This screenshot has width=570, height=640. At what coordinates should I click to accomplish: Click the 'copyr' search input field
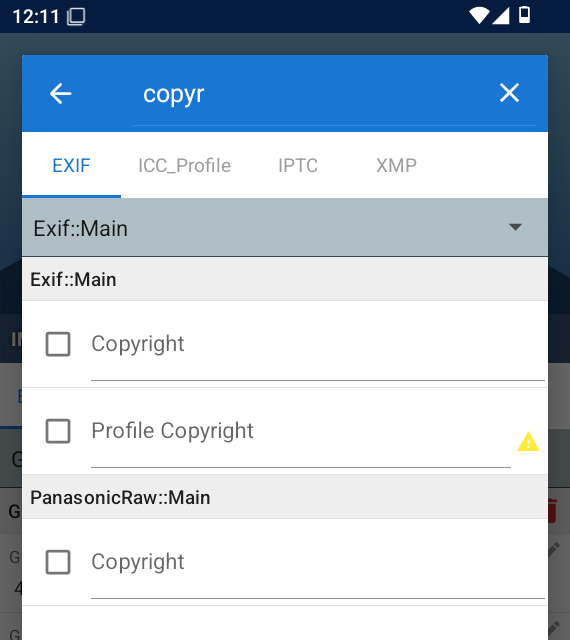(x=334, y=94)
